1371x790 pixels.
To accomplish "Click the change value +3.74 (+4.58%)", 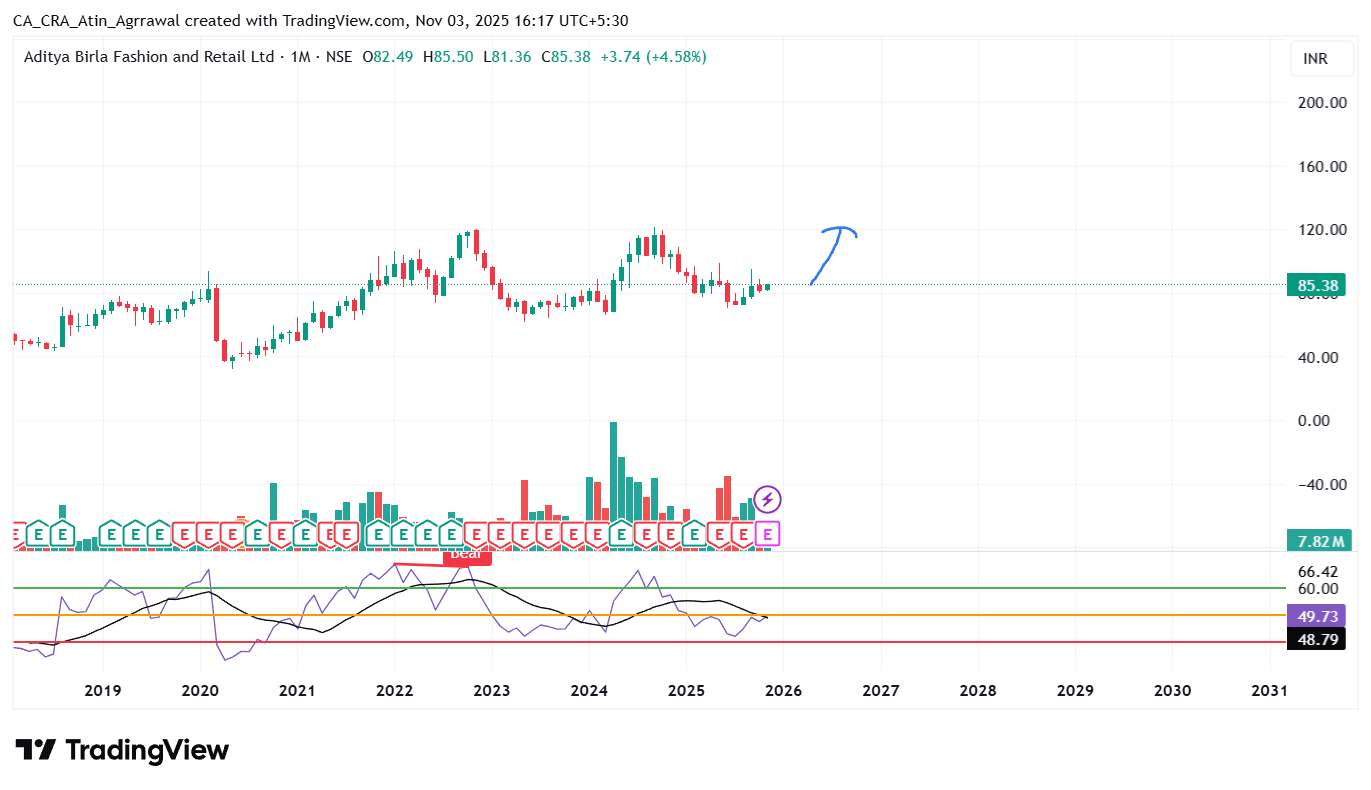I will (653, 57).
